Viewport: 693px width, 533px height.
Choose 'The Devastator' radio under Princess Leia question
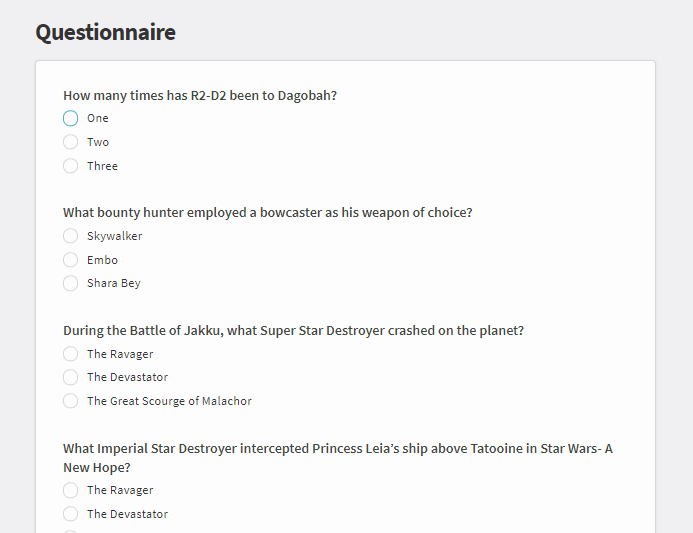(x=70, y=514)
